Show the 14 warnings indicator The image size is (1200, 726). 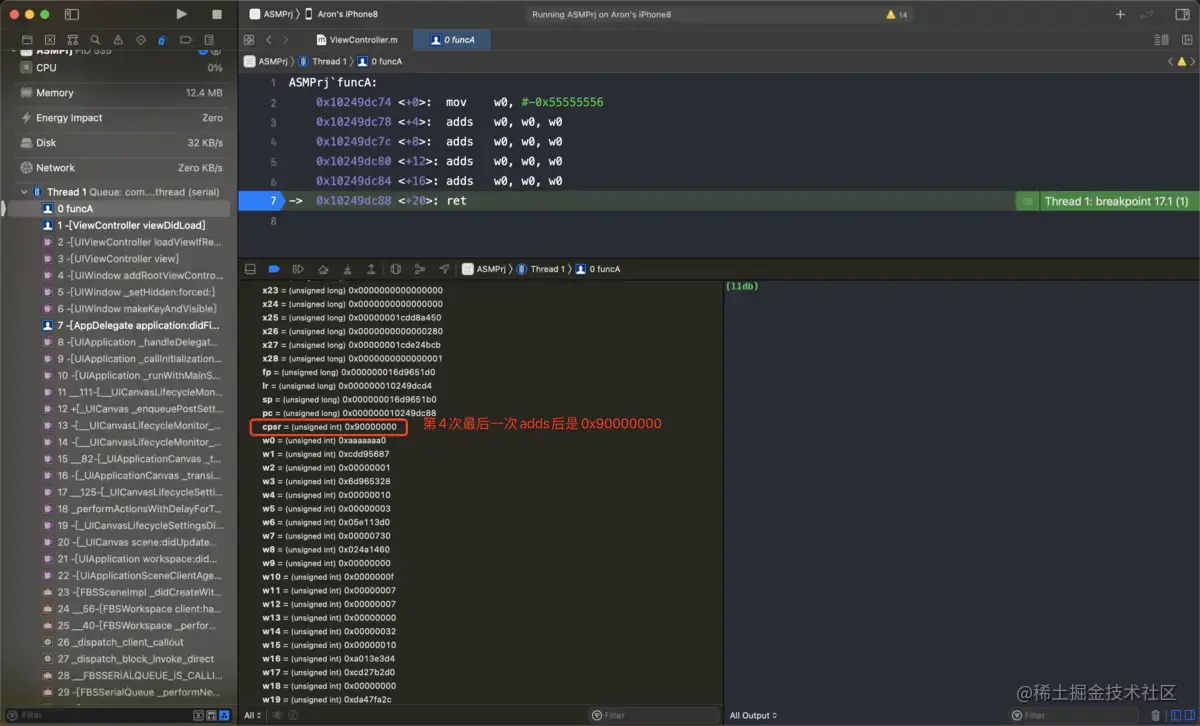pyautogui.click(x=897, y=15)
